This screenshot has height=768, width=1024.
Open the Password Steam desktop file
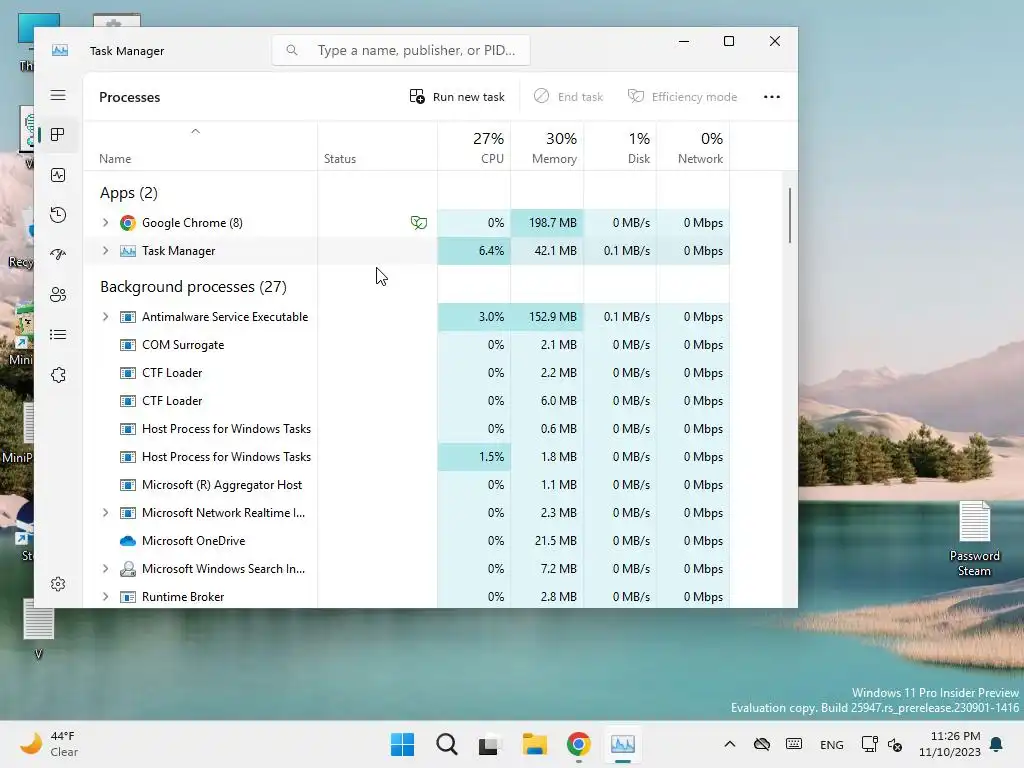click(974, 538)
